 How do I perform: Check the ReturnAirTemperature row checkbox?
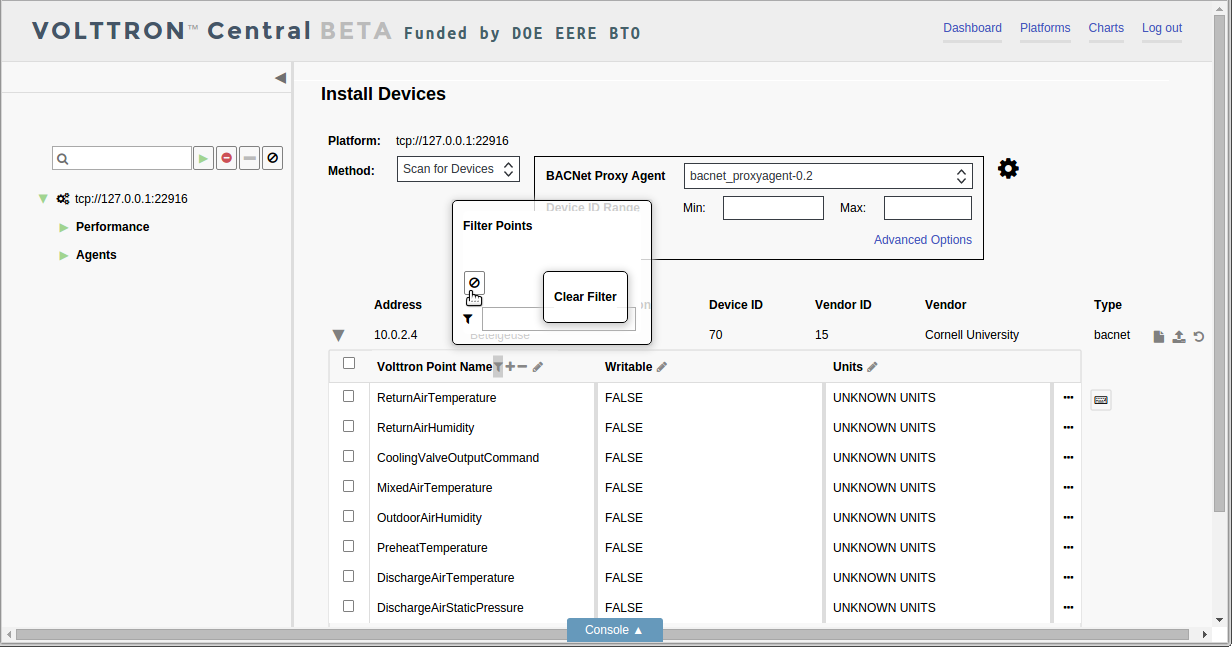tap(349, 396)
